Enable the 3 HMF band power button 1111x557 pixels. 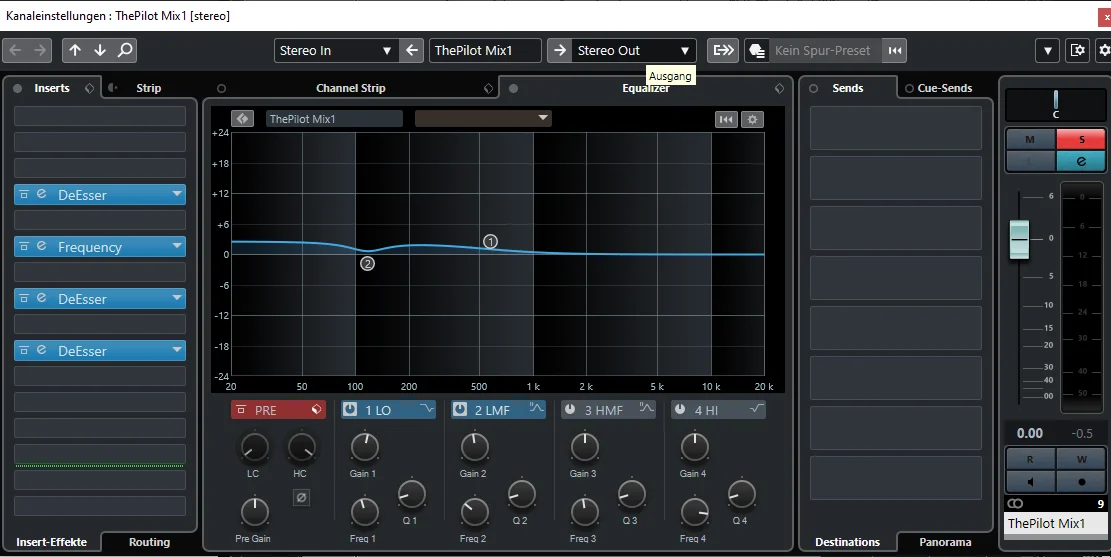pos(570,410)
